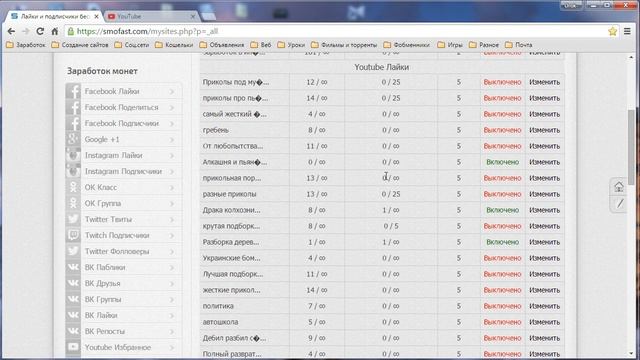The width and height of the screenshot is (640, 360).
Task: Click the ОК Группа sidebar icon
Action: (x=73, y=203)
